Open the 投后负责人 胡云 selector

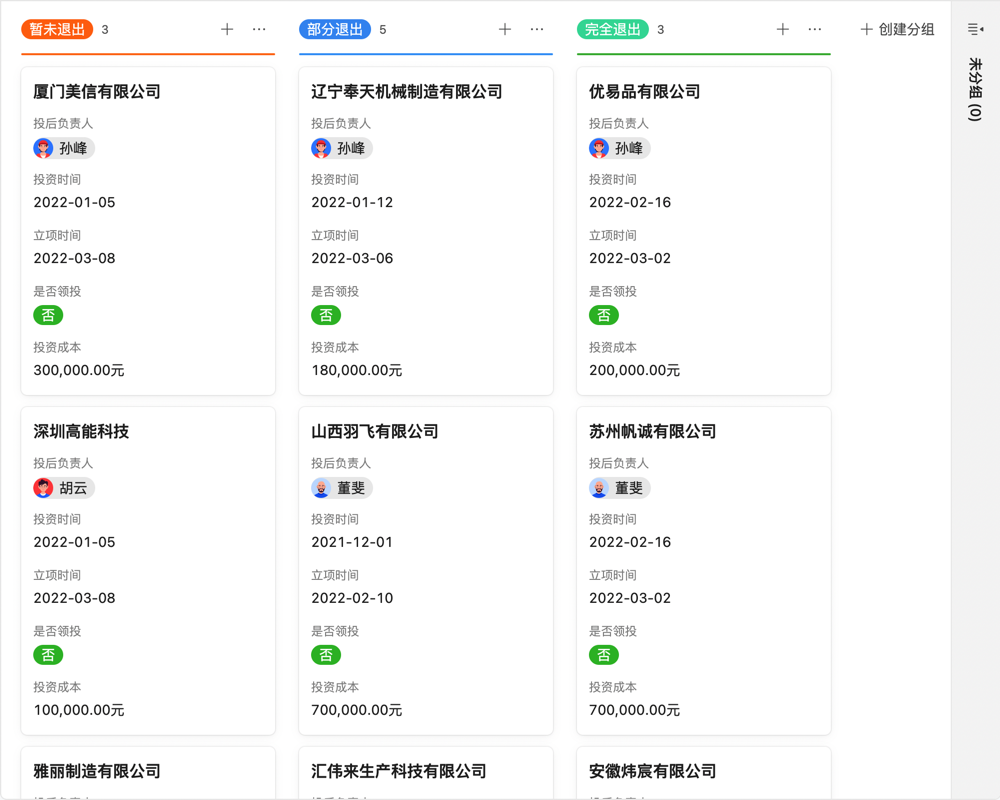pos(65,487)
